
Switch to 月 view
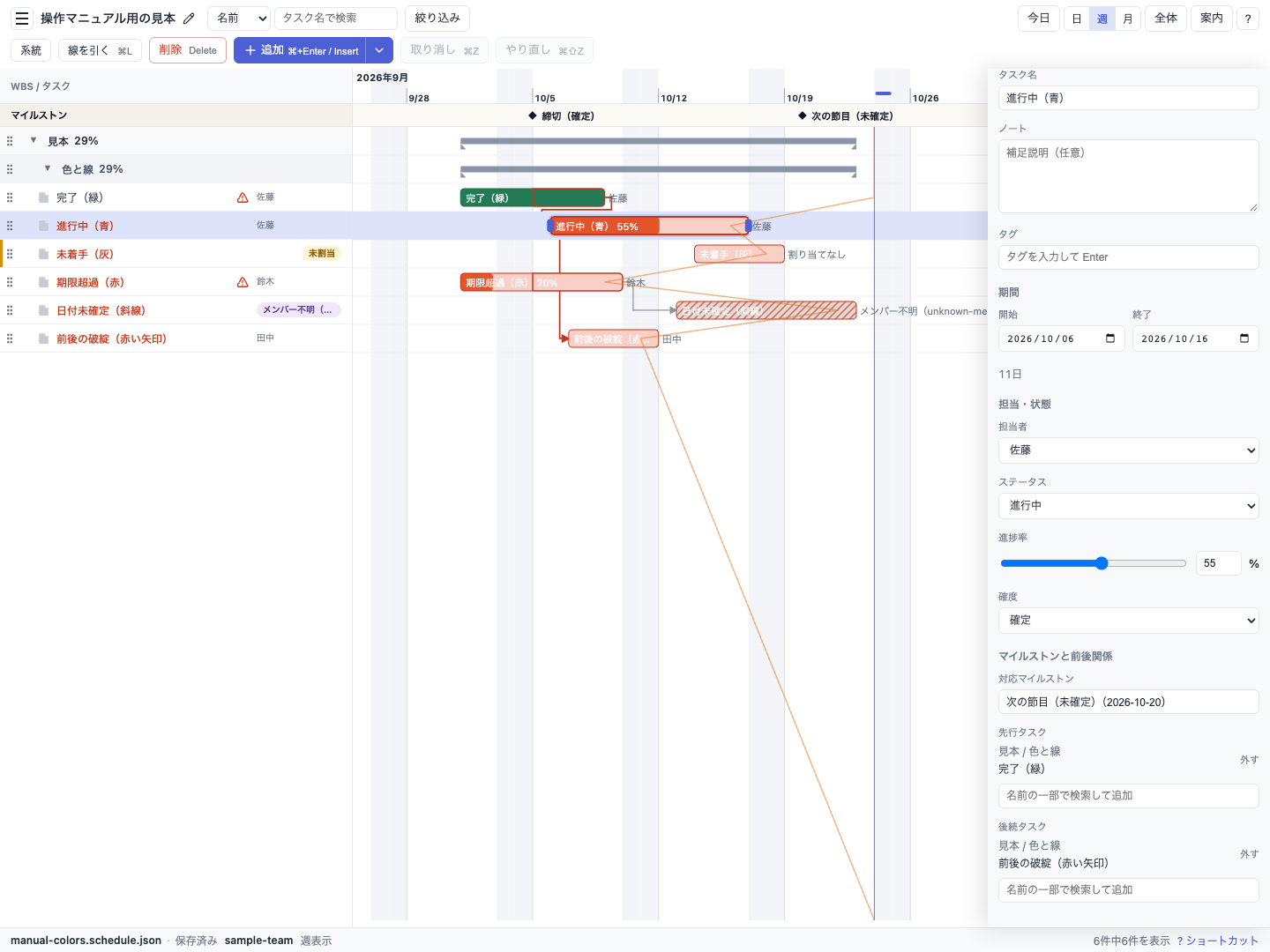[x=1128, y=19]
